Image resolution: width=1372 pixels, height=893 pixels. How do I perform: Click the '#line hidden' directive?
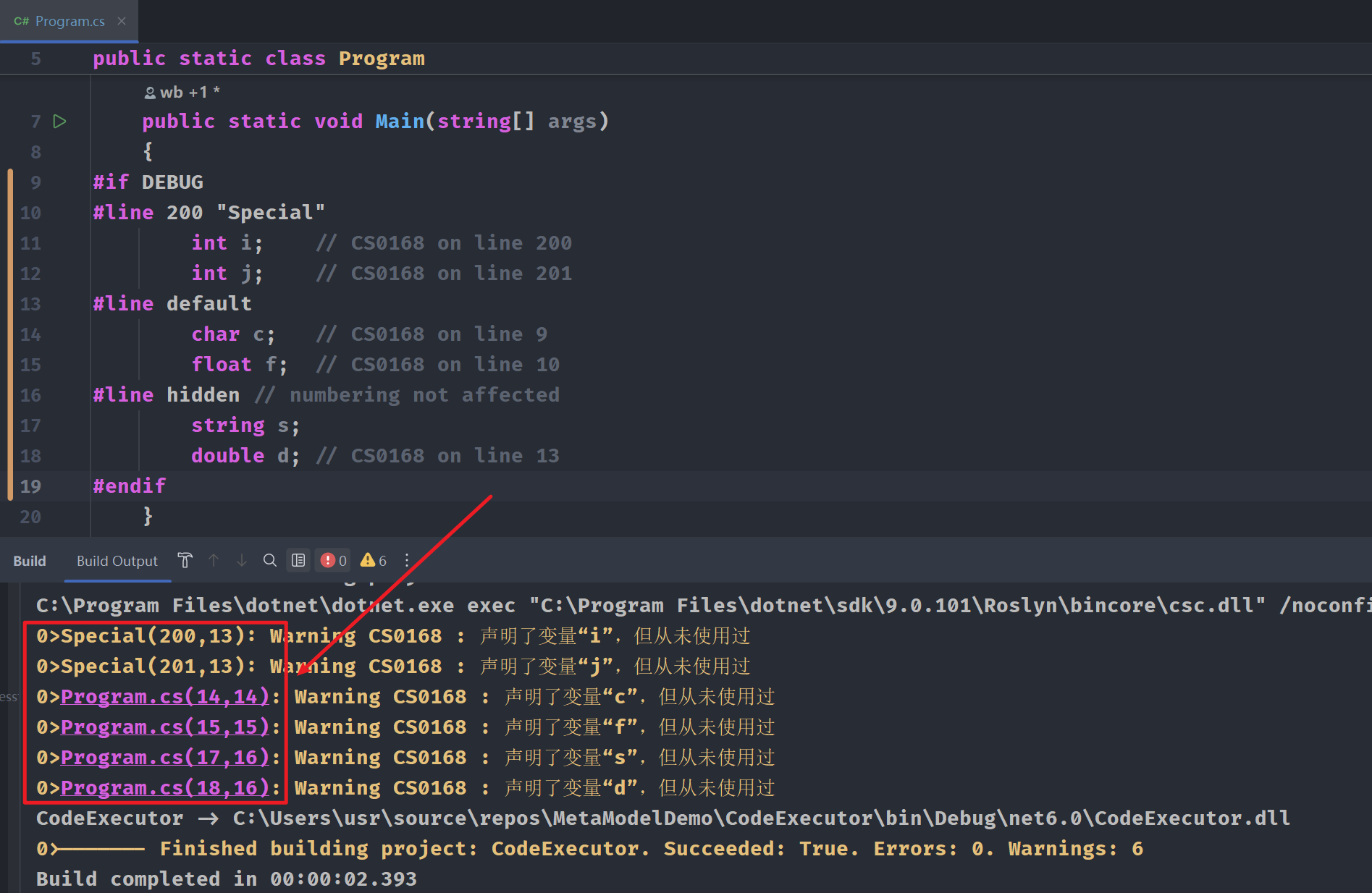tap(167, 395)
